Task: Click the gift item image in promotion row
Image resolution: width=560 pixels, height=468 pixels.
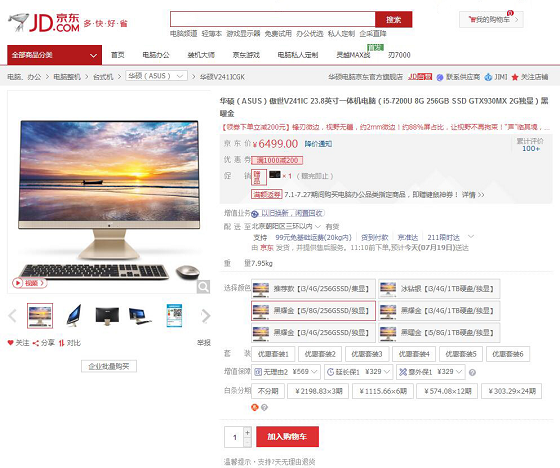Action: click(x=275, y=174)
